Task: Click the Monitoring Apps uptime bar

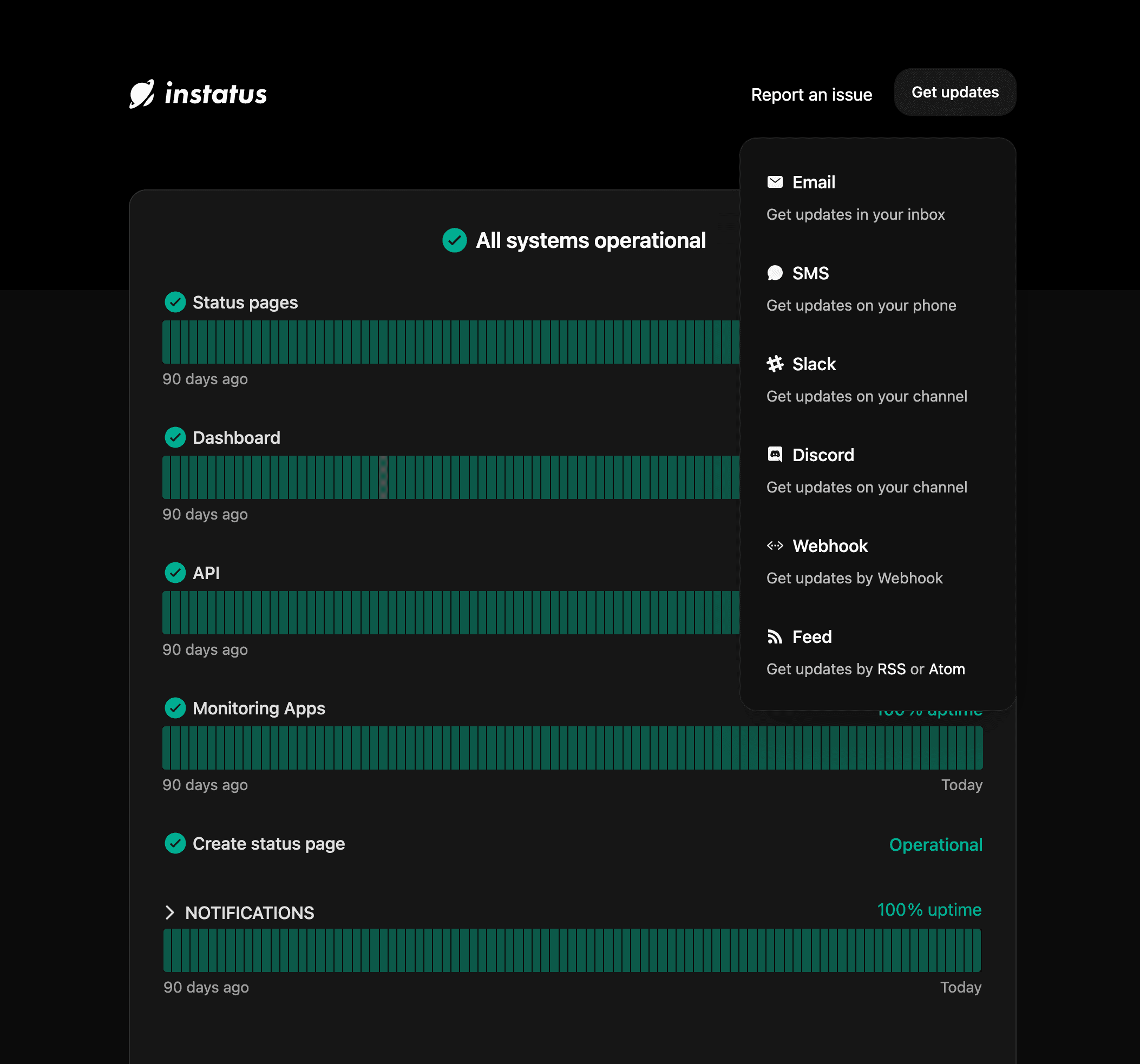Action: pos(572,748)
